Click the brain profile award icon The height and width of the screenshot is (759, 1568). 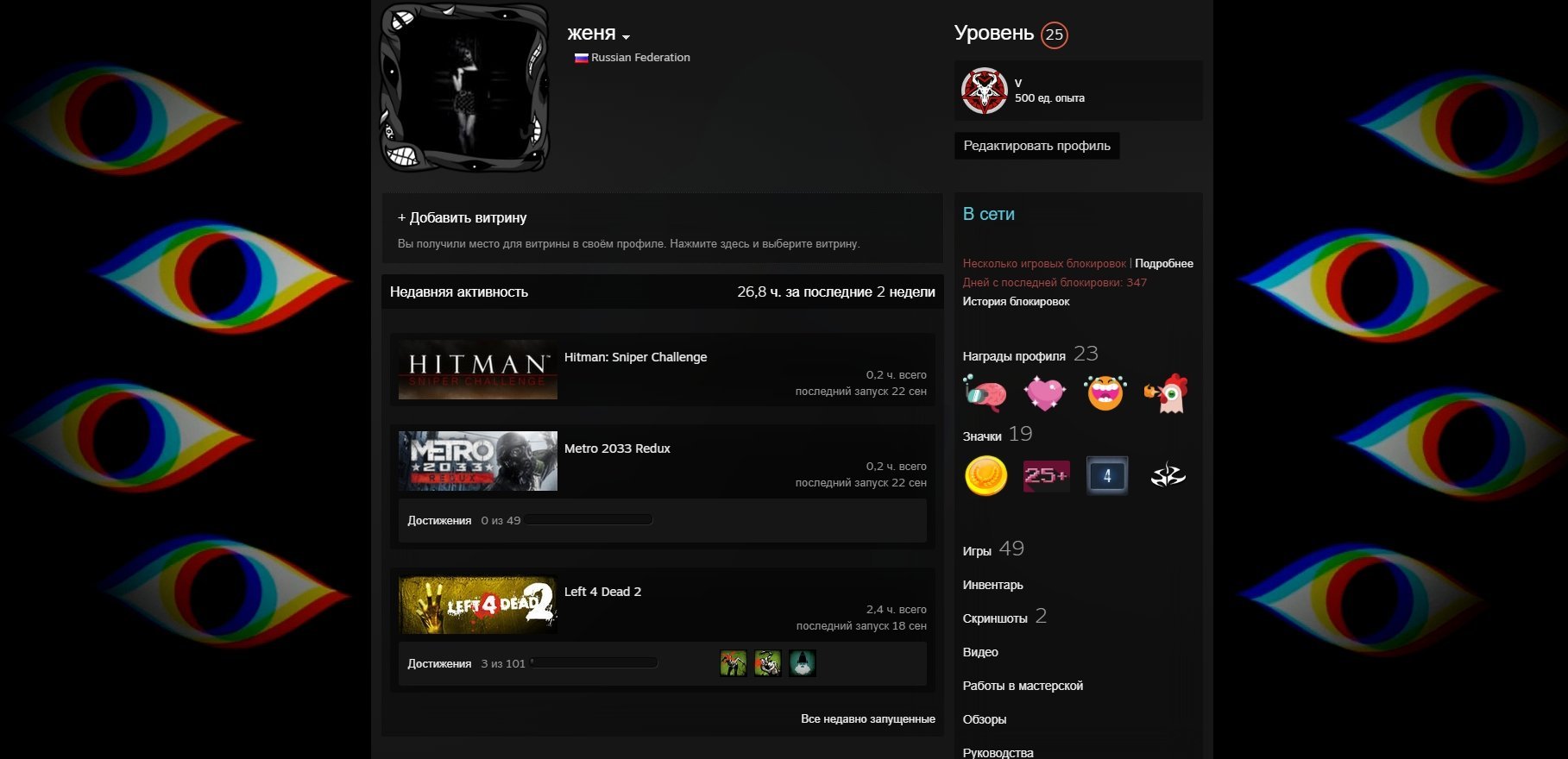(986, 393)
